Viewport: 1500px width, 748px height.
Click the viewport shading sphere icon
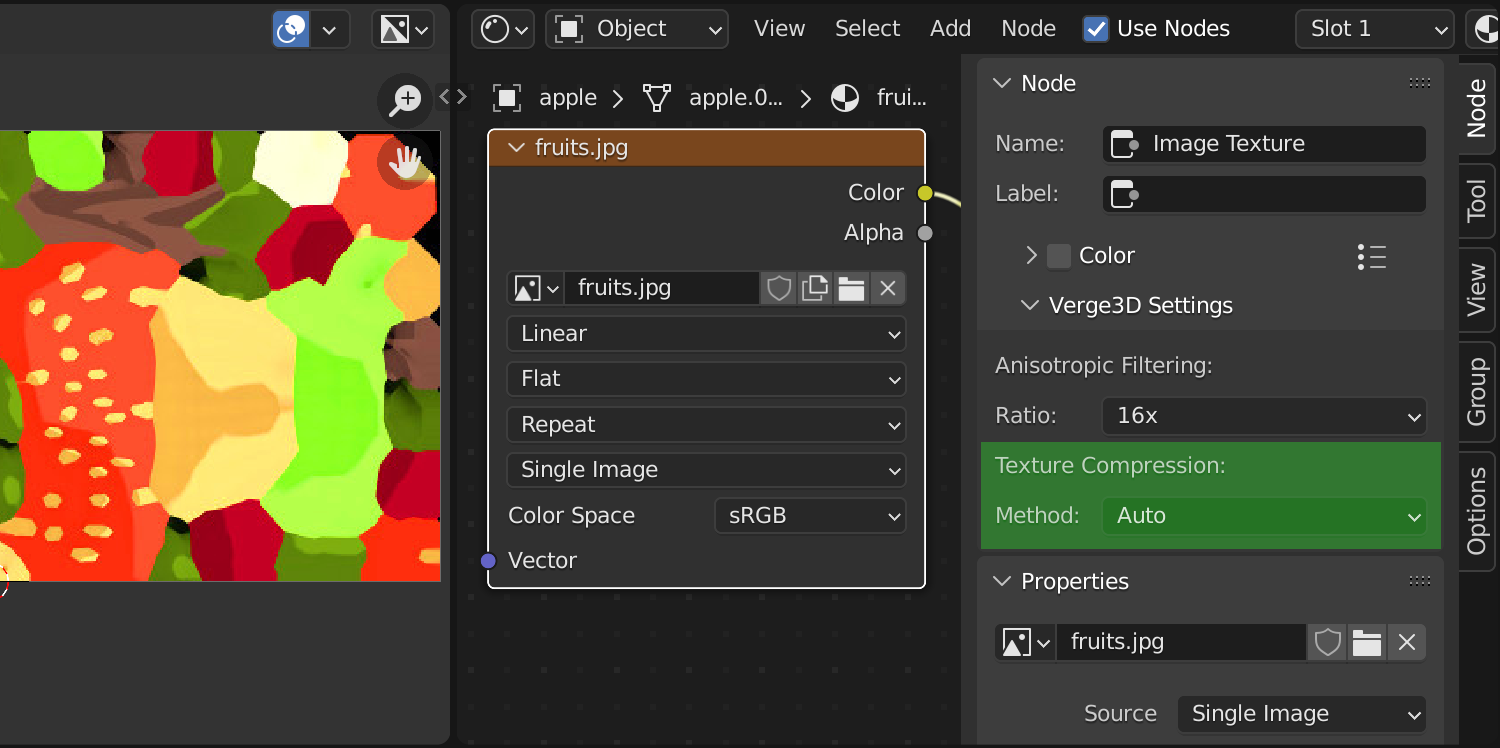tap(291, 29)
